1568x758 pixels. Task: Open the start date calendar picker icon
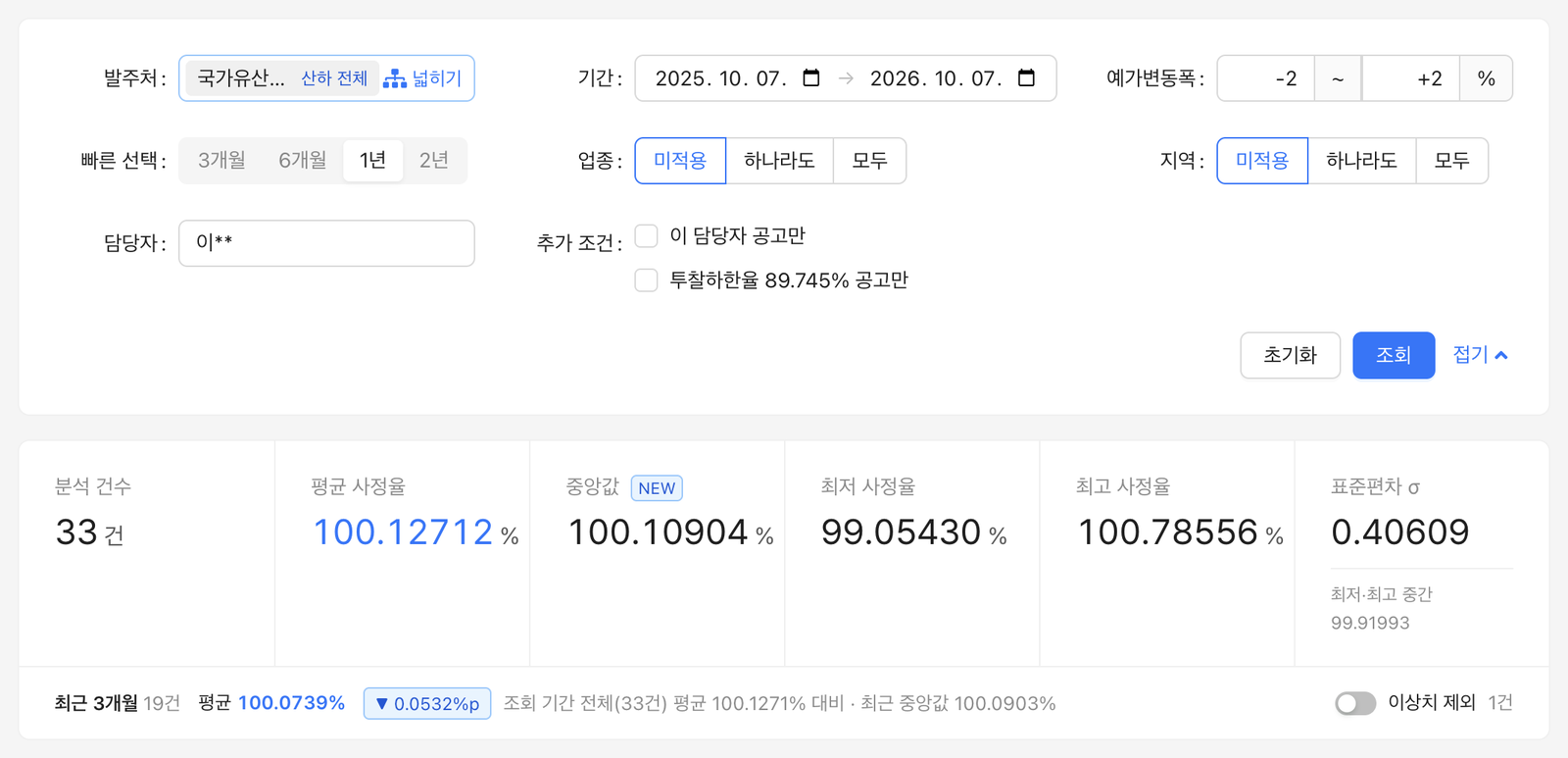click(x=811, y=77)
